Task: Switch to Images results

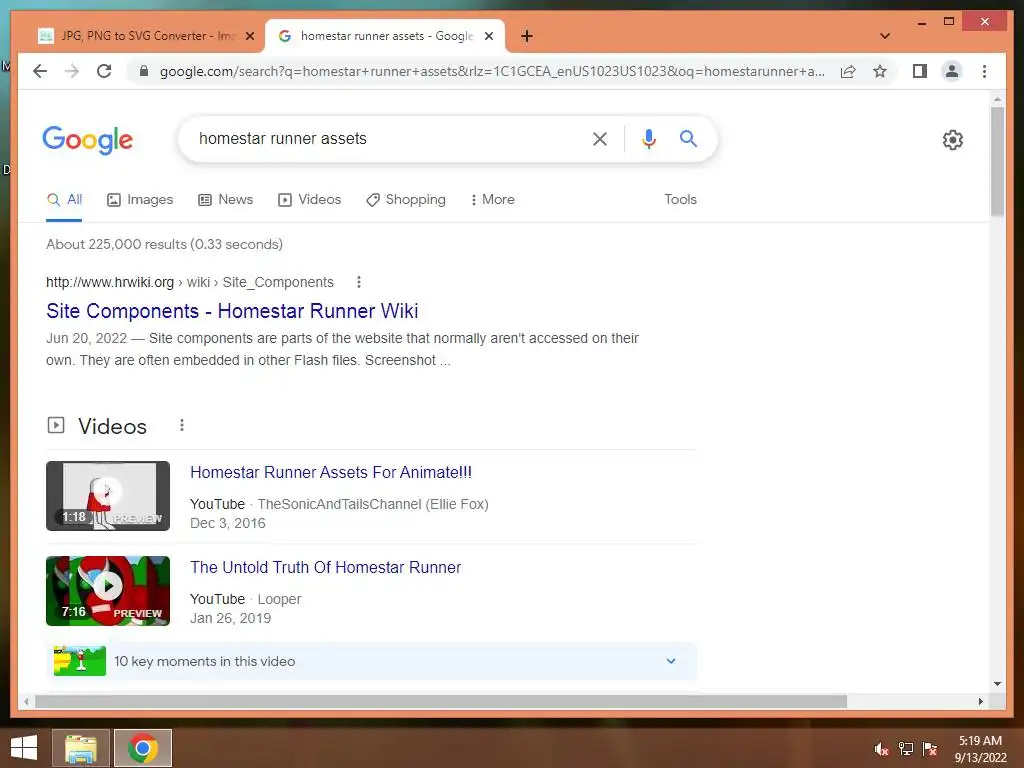Action: tap(140, 199)
